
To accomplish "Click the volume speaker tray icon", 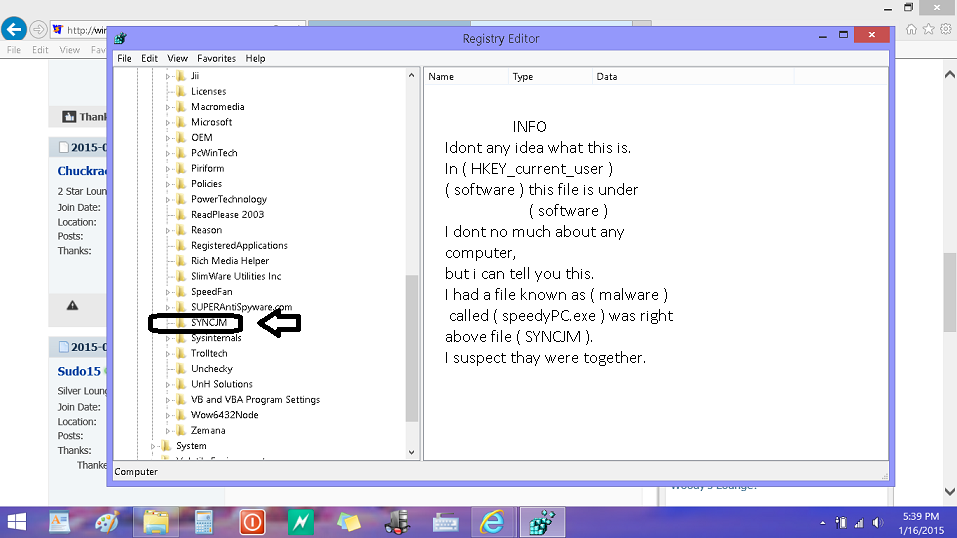I will click(x=878, y=523).
